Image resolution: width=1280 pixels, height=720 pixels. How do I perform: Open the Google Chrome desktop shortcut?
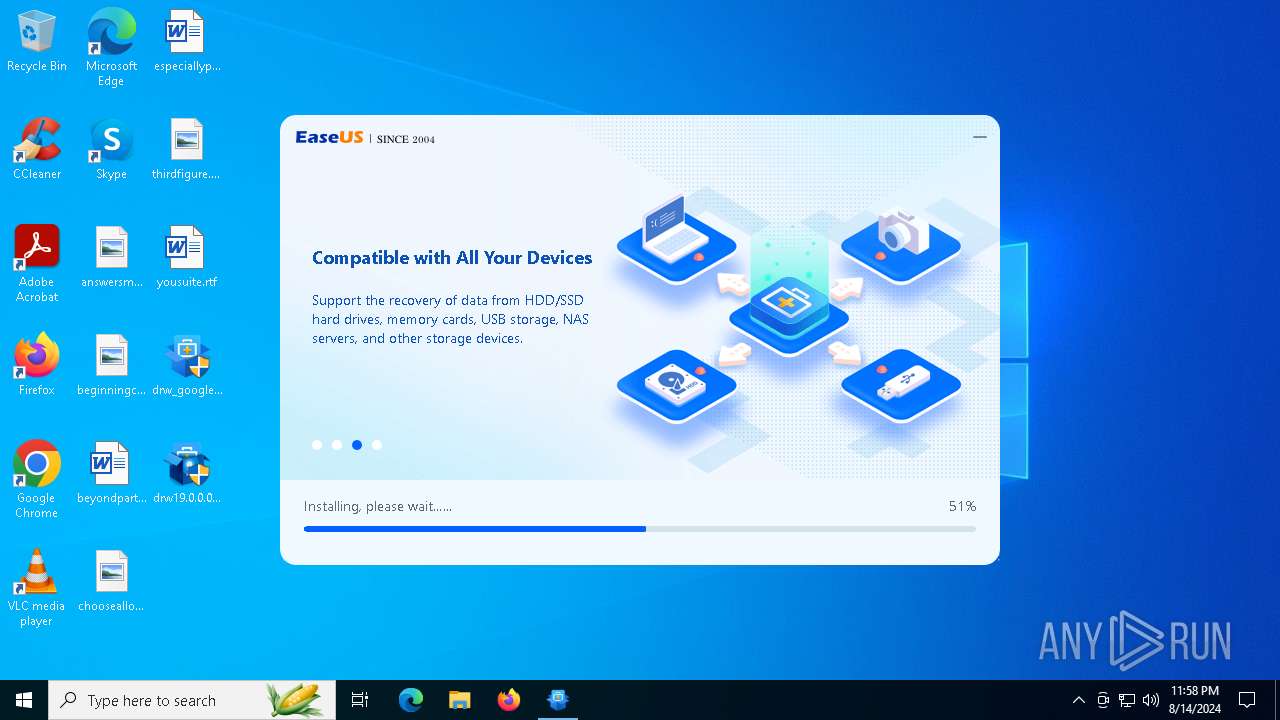(36, 480)
